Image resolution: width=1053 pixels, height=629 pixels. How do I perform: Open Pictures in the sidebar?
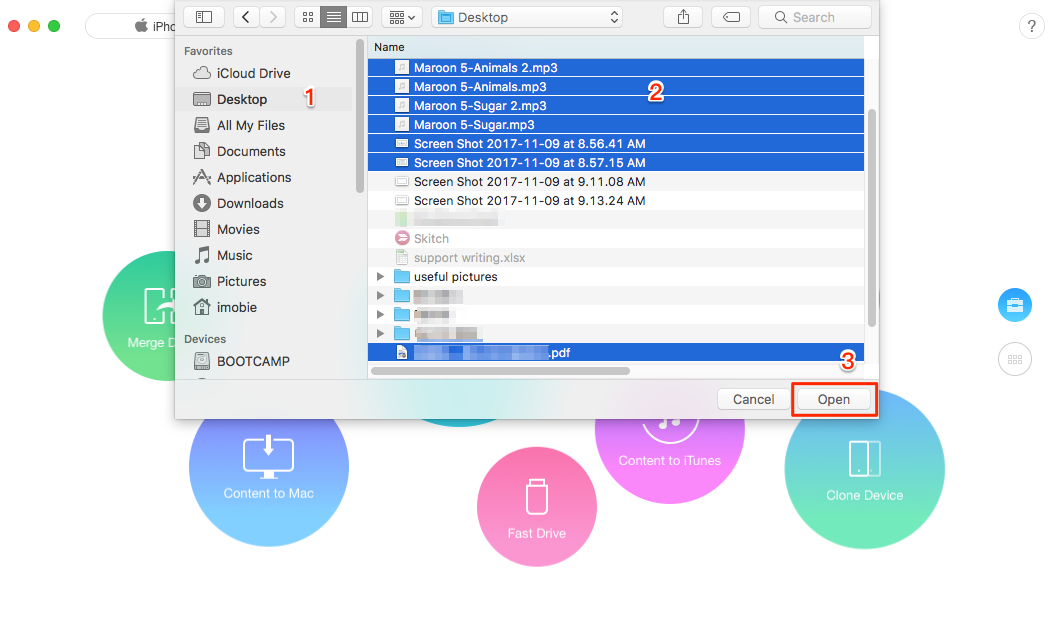263,281
